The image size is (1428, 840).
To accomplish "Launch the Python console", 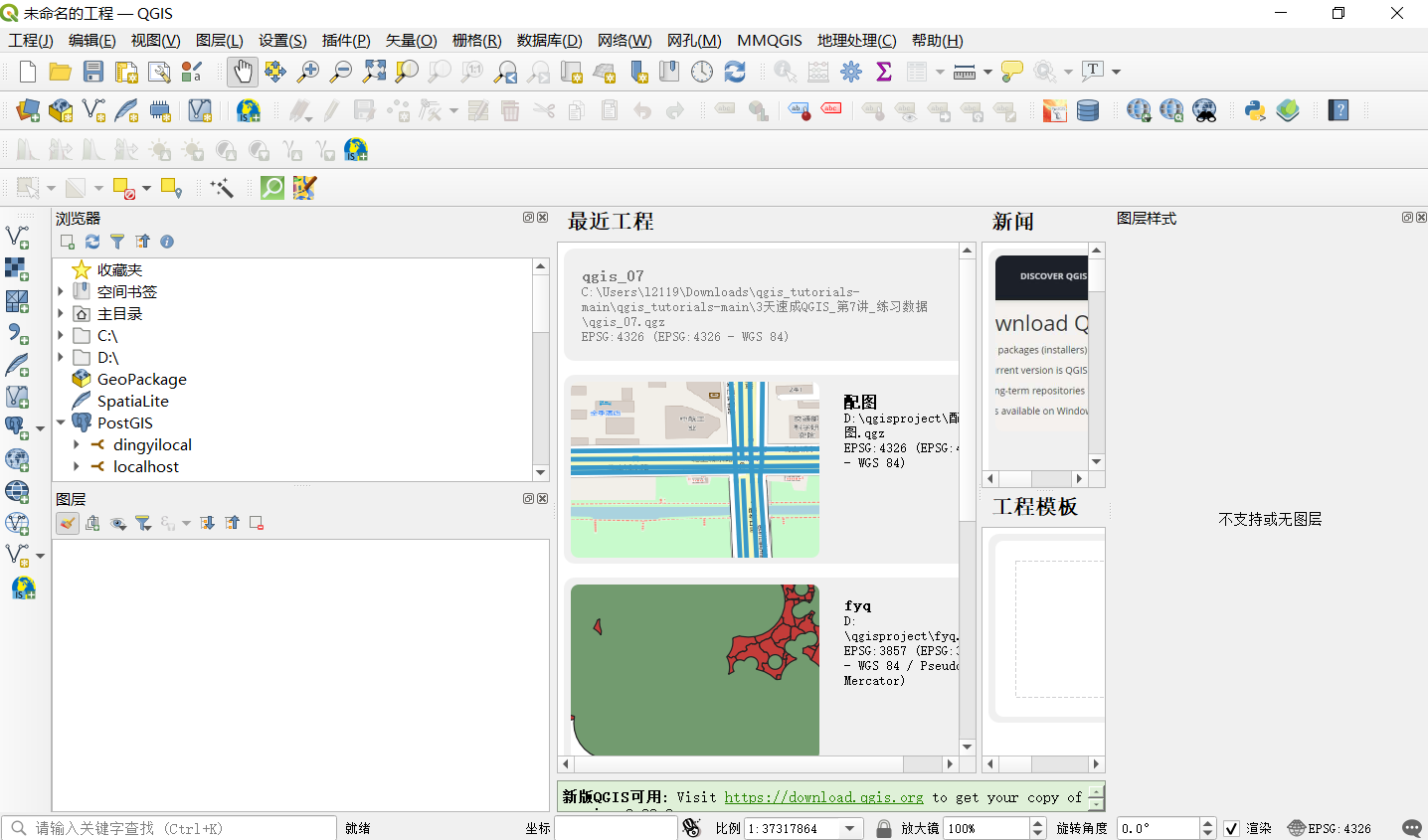I will pos(1256,110).
